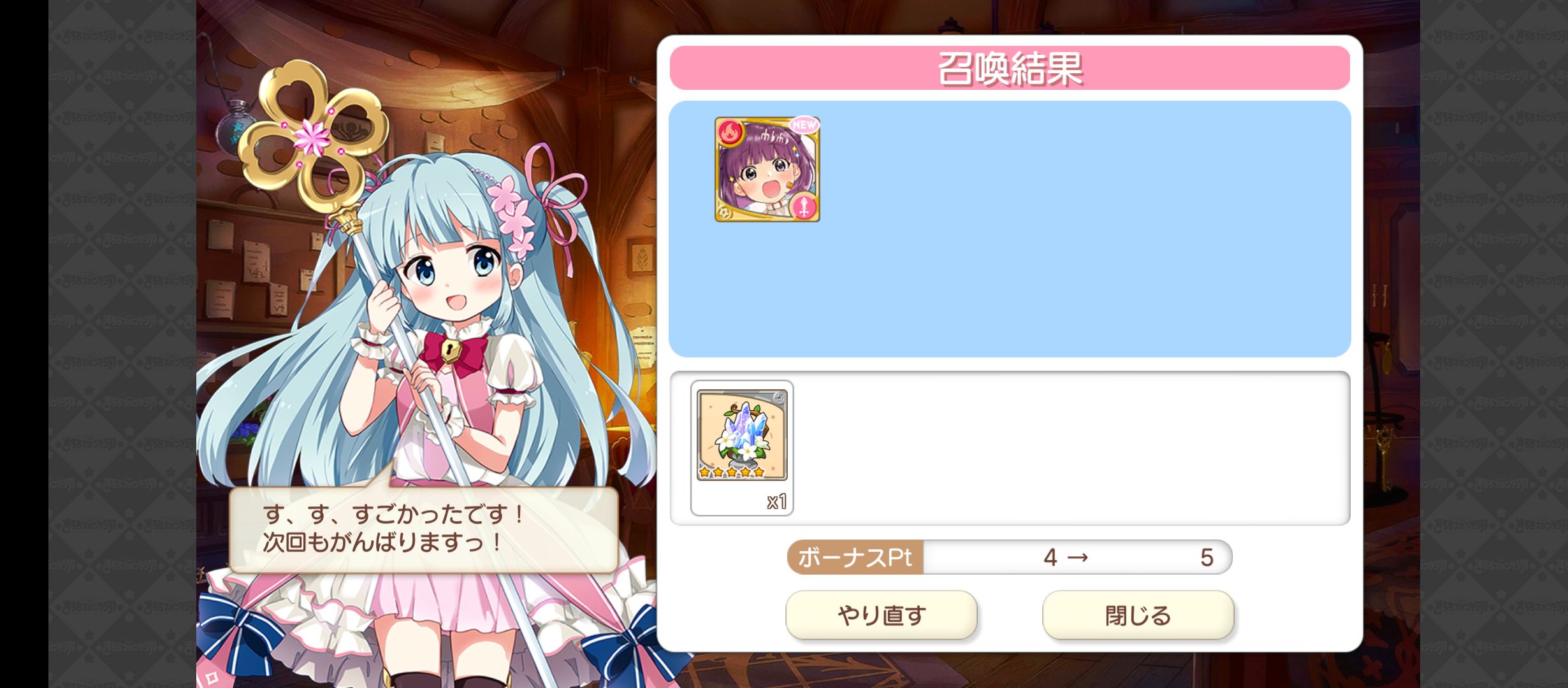Tap the five-star rating on crystal item
Image resolution: width=1568 pixels, height=688 pixels.
click(x=732, y=472)
